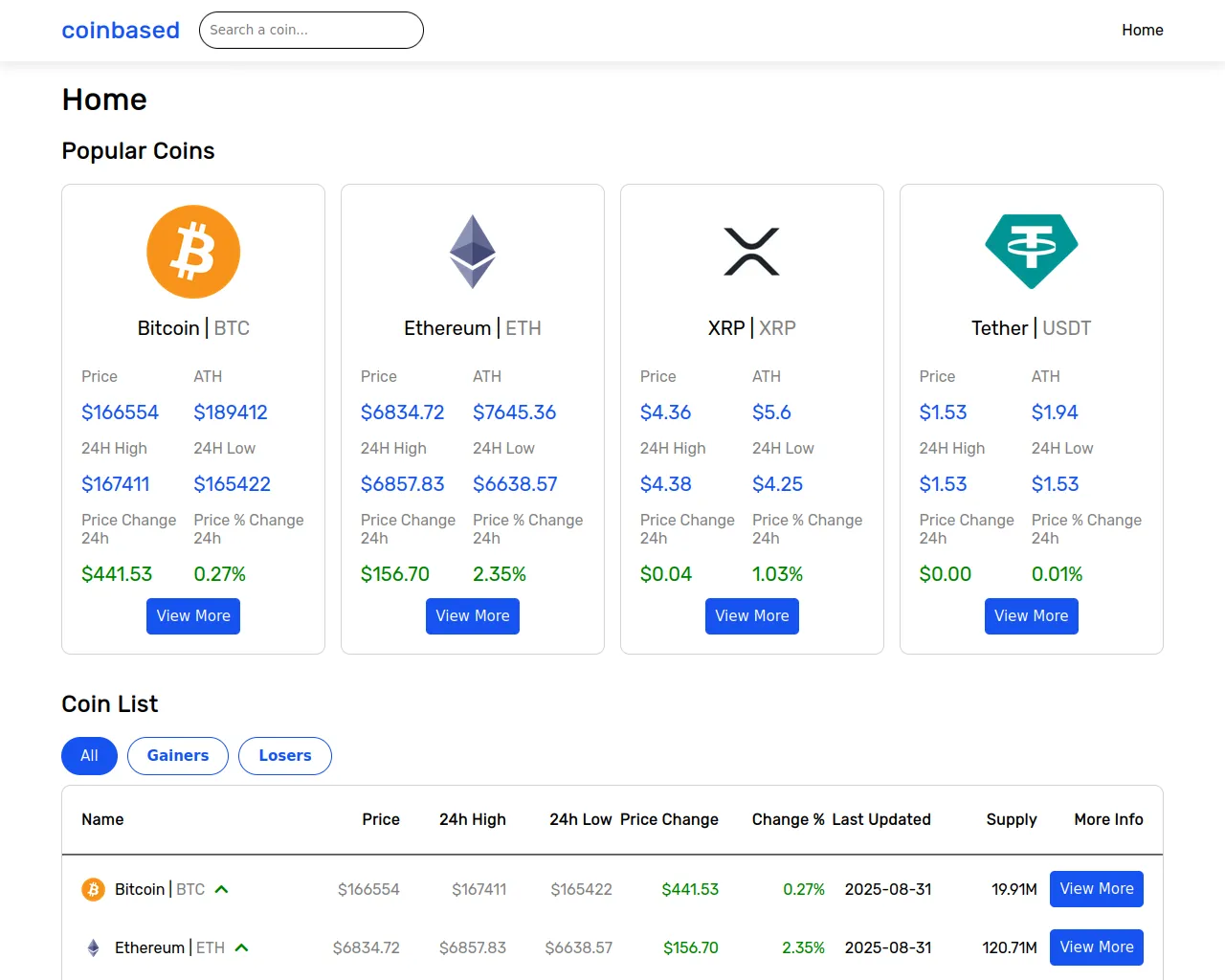This screenshot has height=980, width=1225.
Task: Click the small Bitcoin icon in coin list
Action: (93, 889)
